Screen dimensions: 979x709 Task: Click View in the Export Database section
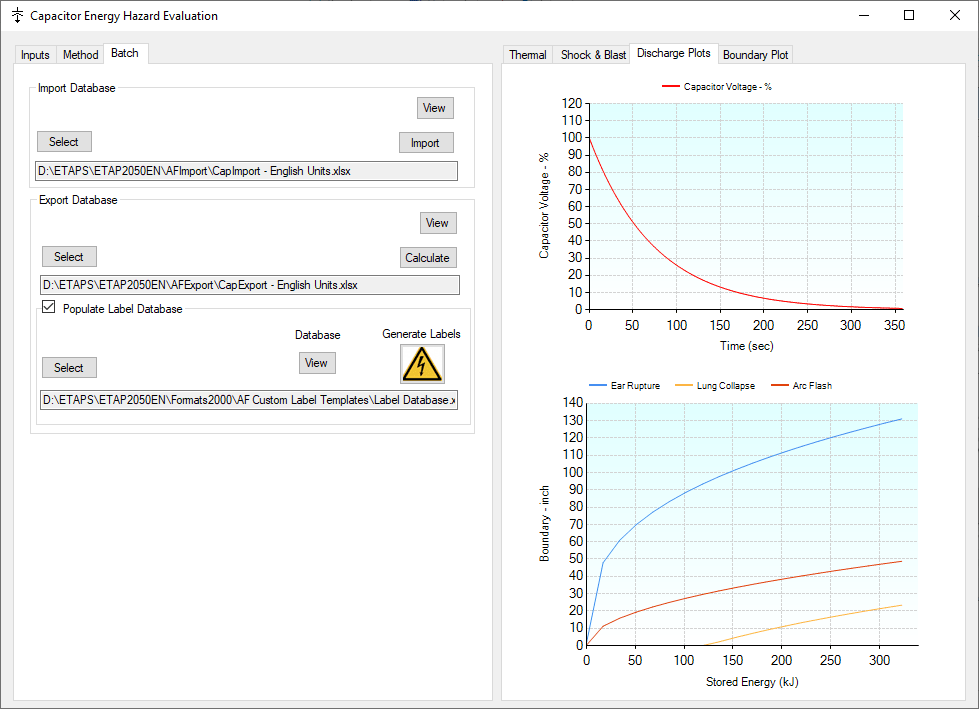[437, 222]
